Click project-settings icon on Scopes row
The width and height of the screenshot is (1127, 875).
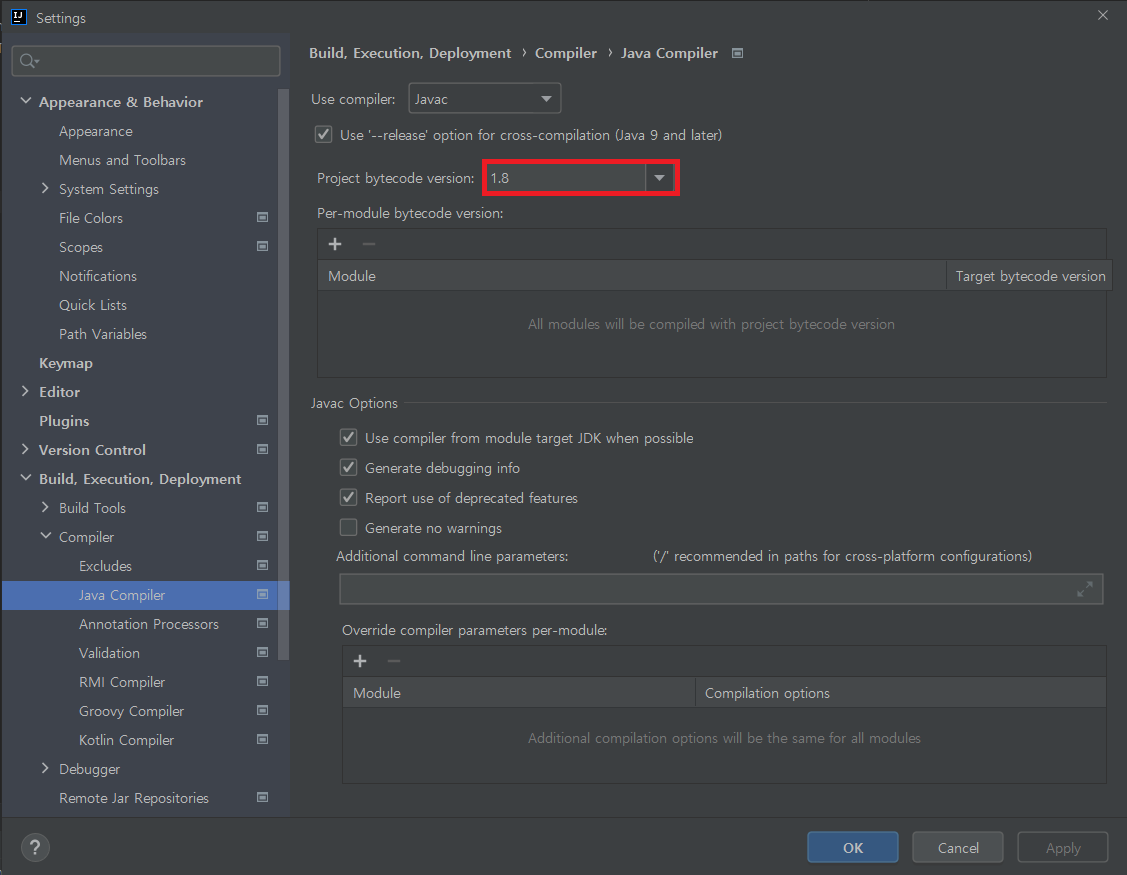[x=262, y=247]
